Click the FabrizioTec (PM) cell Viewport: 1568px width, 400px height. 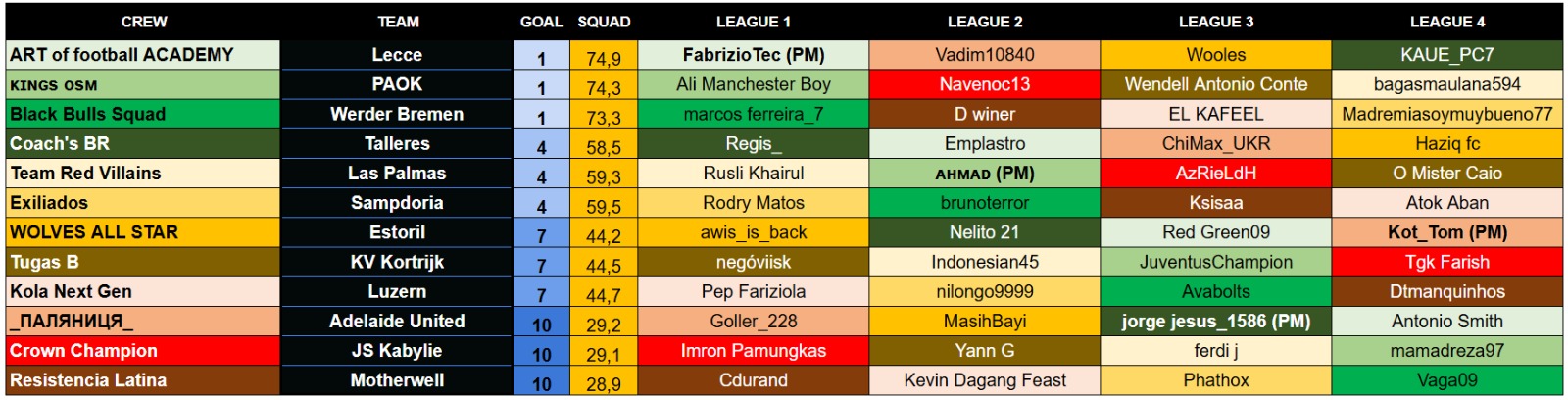753,55
